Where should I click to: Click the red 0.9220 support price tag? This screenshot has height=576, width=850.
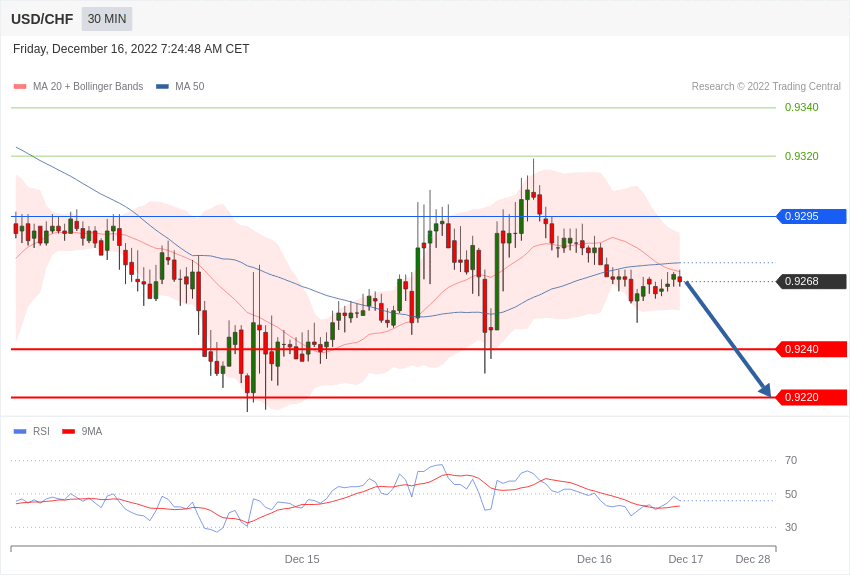pos(812,397)
